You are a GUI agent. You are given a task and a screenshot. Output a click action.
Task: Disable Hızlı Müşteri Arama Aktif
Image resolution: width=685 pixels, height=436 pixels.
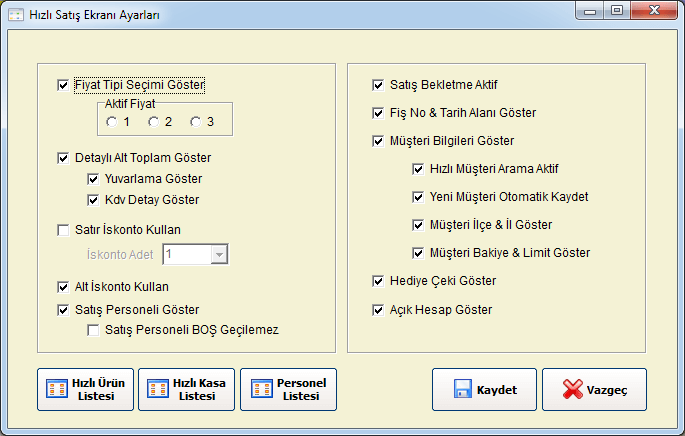coord(418,169)
